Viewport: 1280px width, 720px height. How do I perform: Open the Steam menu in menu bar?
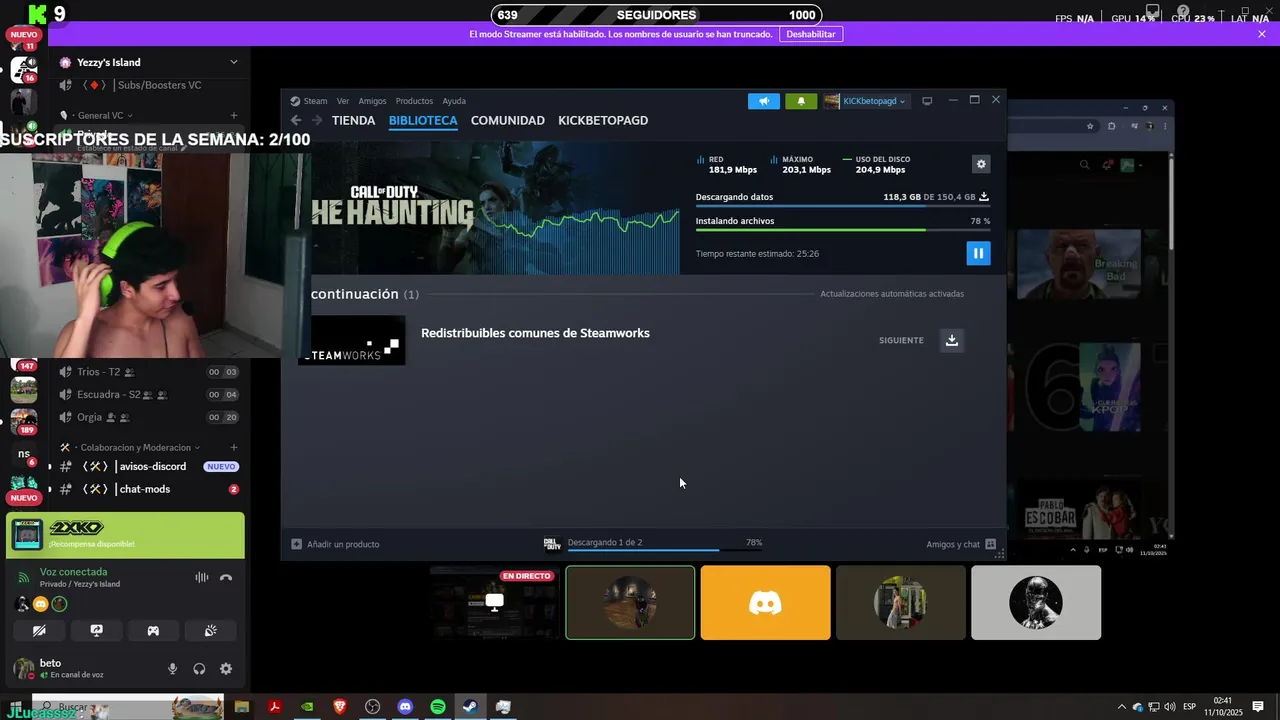pyautogui.click(x=315, y=101)
